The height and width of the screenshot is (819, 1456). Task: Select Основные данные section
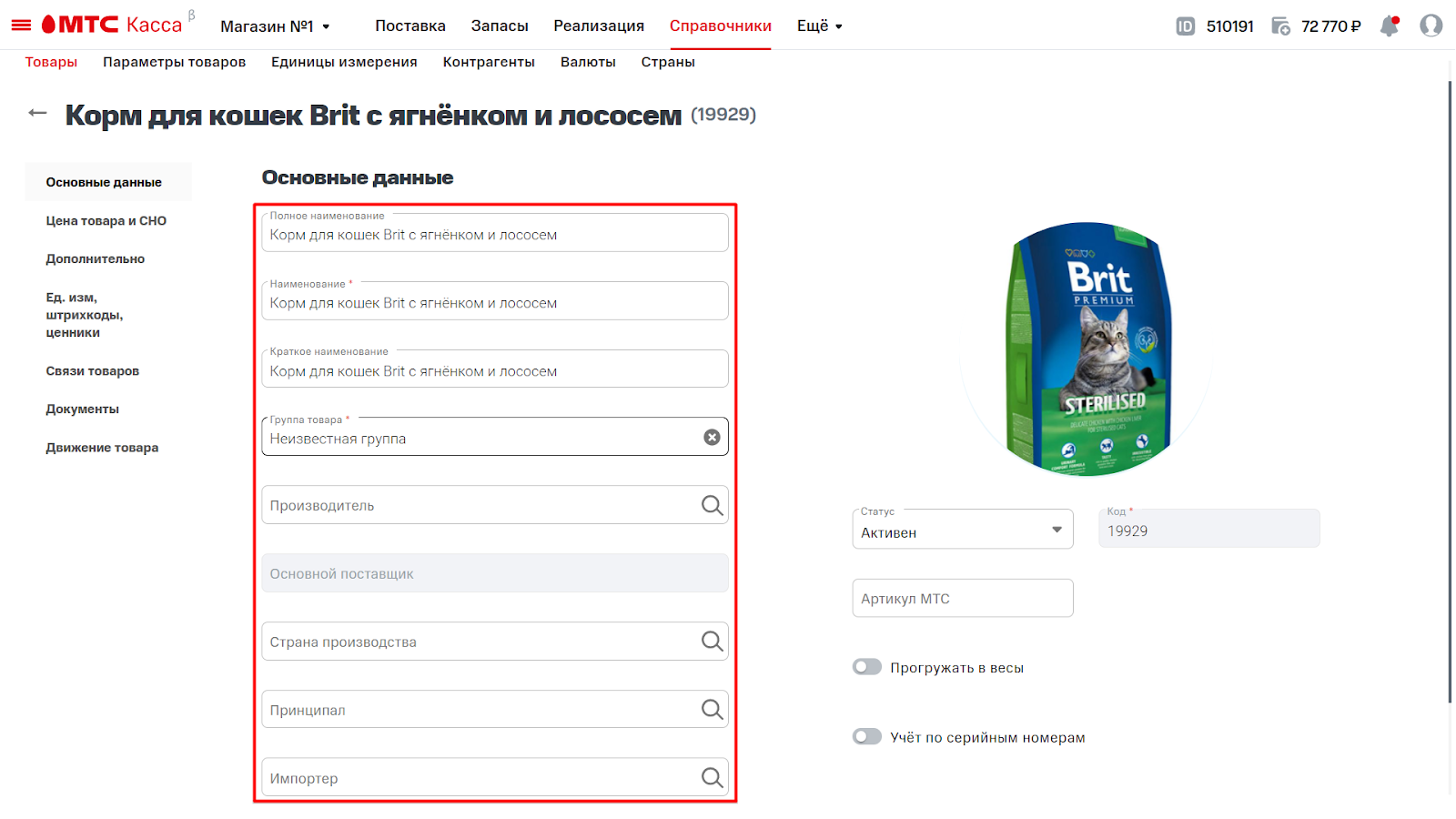[108, 182]
